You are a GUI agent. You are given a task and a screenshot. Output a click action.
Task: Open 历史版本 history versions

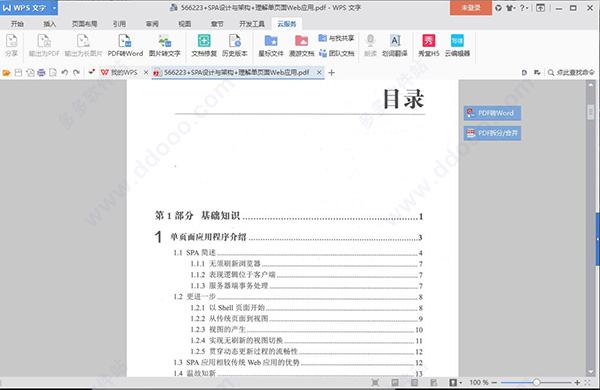tap(235, 45)
